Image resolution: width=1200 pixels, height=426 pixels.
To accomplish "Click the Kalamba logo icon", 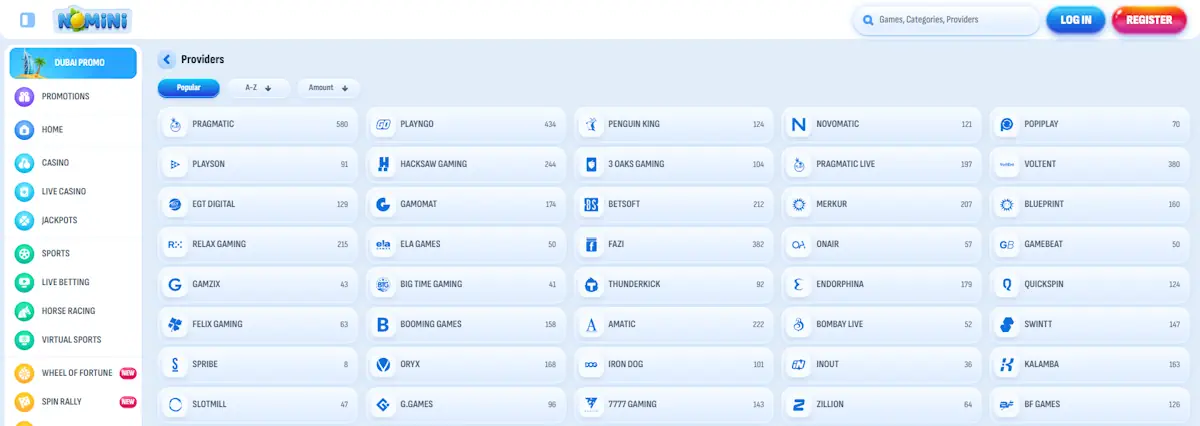I will click(x=1006, y=365).
